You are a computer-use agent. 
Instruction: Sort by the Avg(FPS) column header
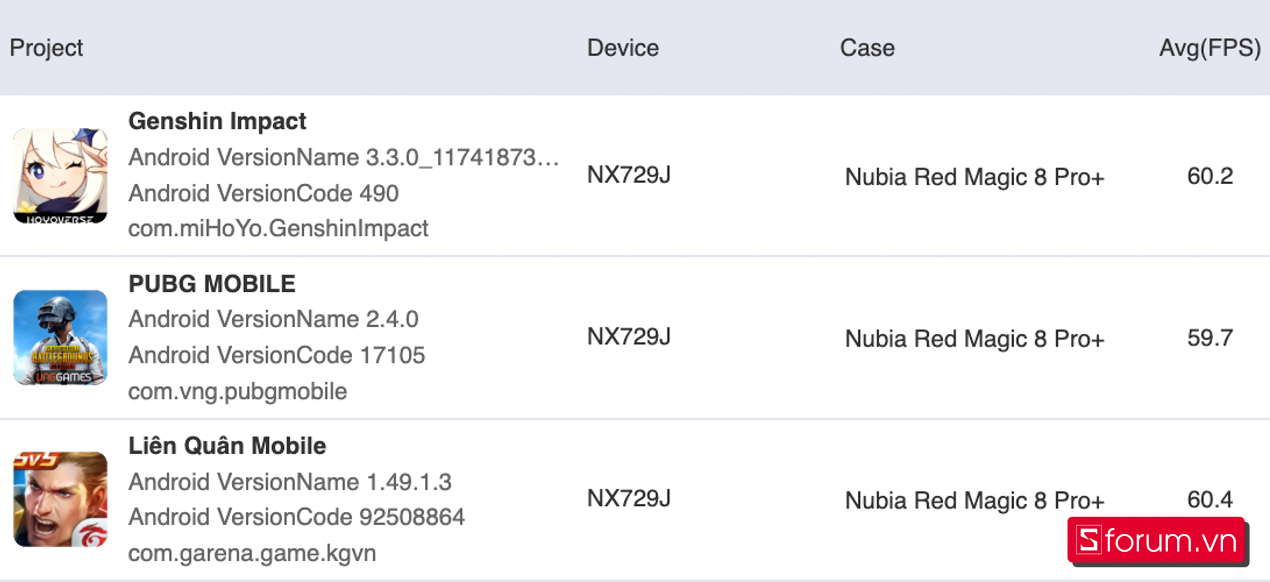click(1210, 48)
